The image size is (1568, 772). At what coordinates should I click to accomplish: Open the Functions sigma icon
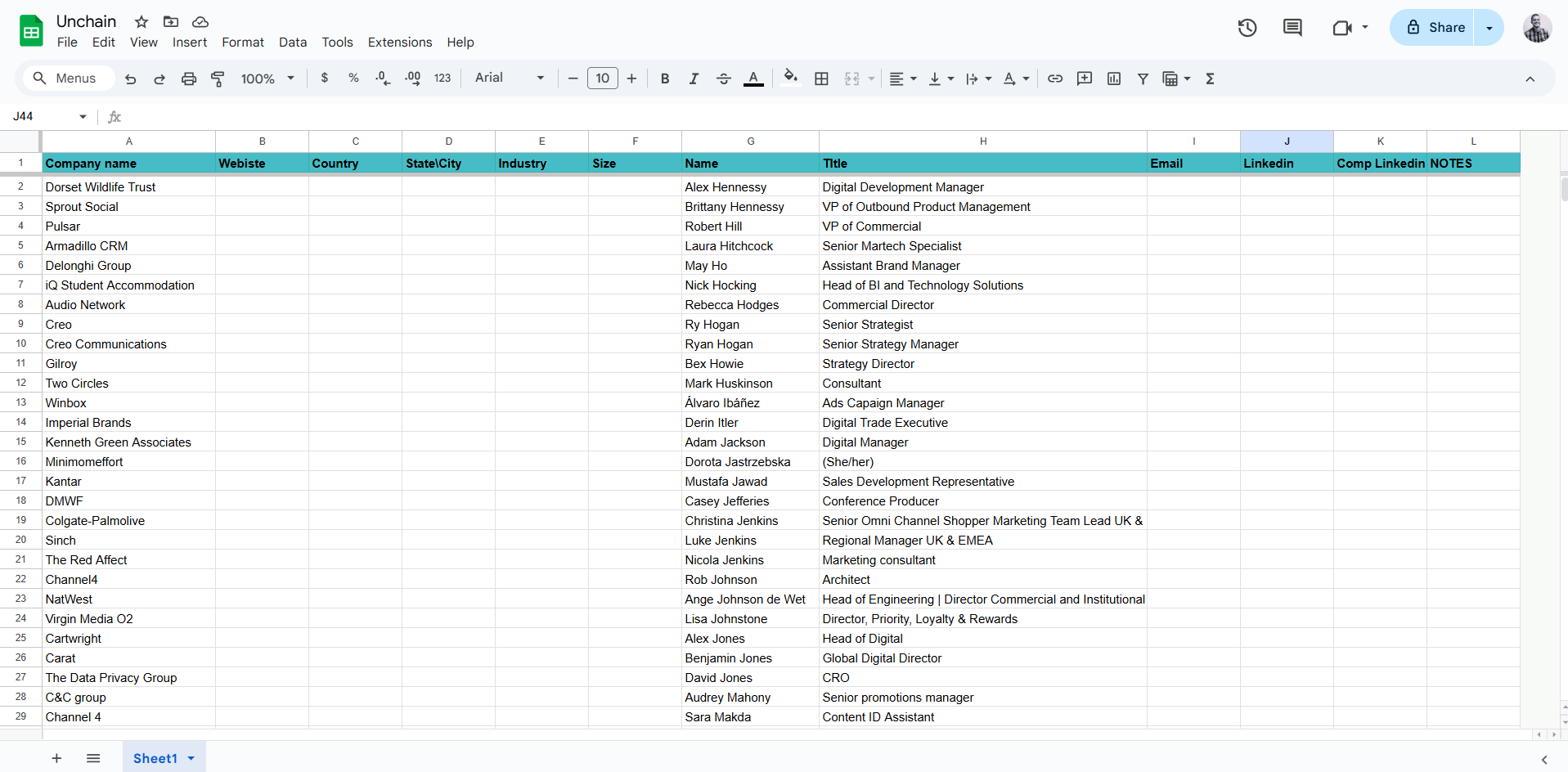coord(1210,79)
